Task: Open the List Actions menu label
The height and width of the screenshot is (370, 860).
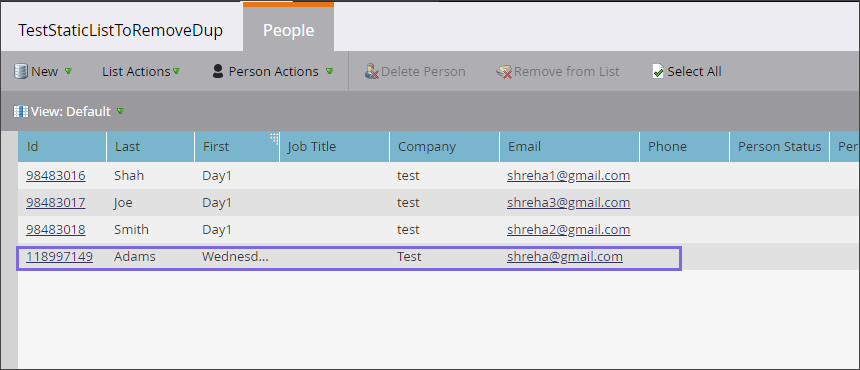Action: click(136, 72)
